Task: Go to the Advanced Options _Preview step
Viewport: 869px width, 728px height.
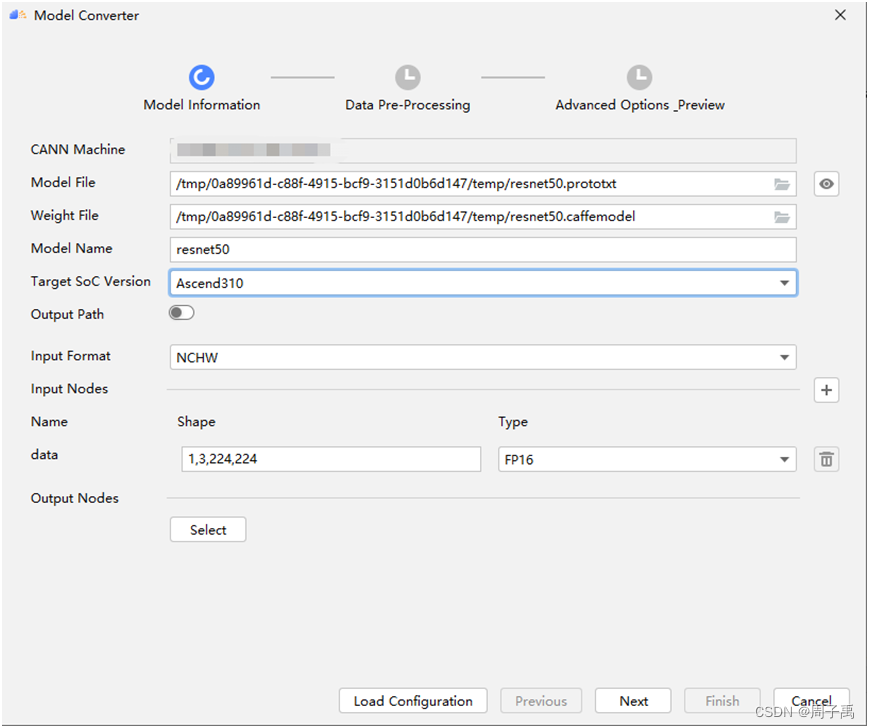Action: pyautogui.click(x=639, y=104)
